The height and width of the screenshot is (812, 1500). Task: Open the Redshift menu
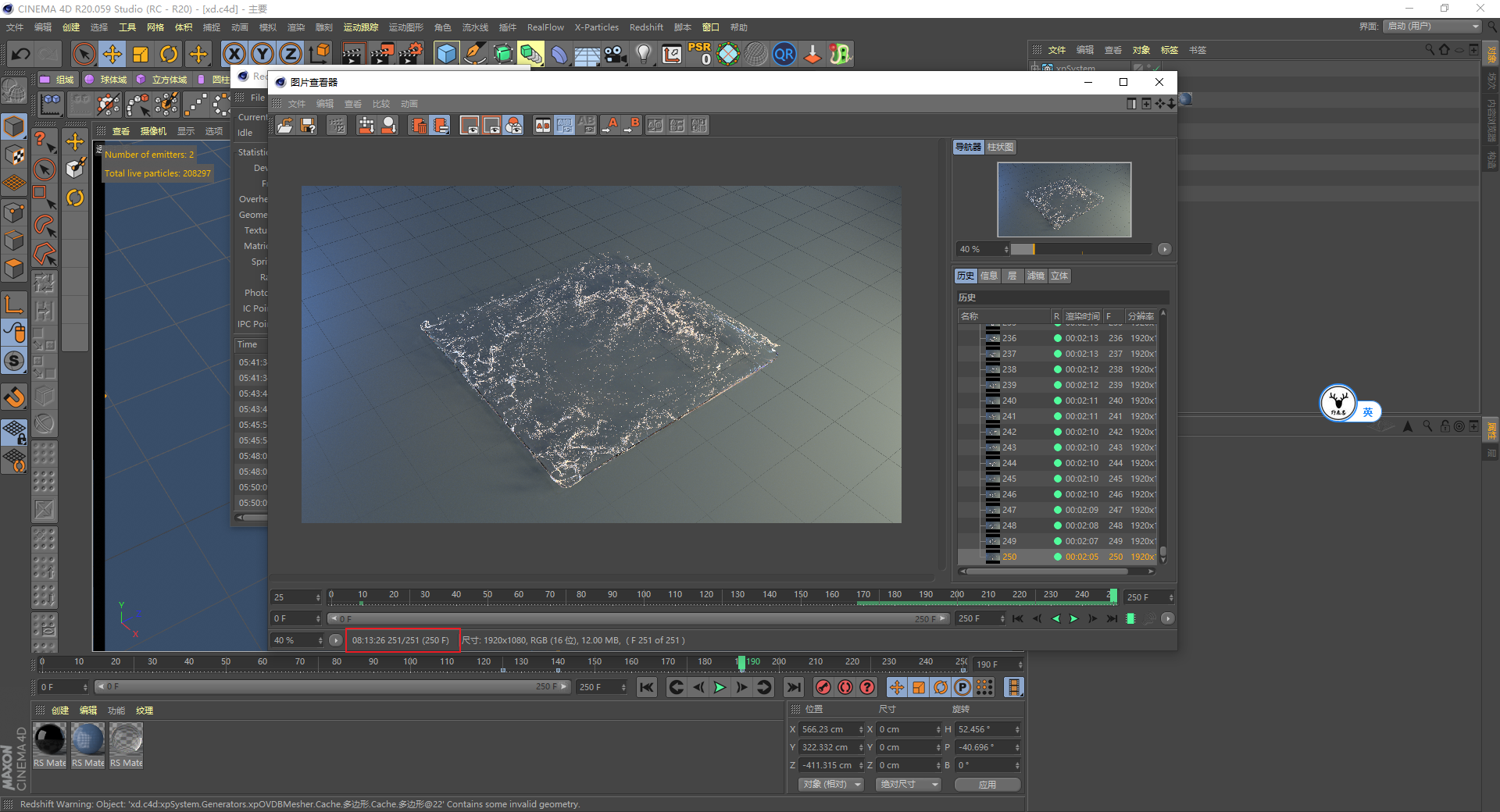pyautogui.click(x=646, y=27)
